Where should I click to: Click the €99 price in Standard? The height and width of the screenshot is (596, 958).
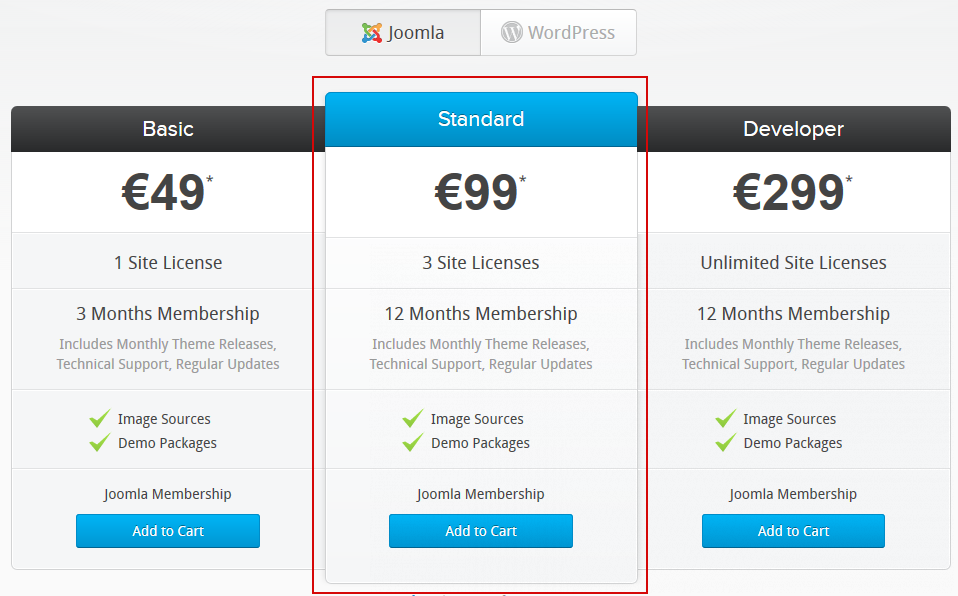click(x=477, y=192)
